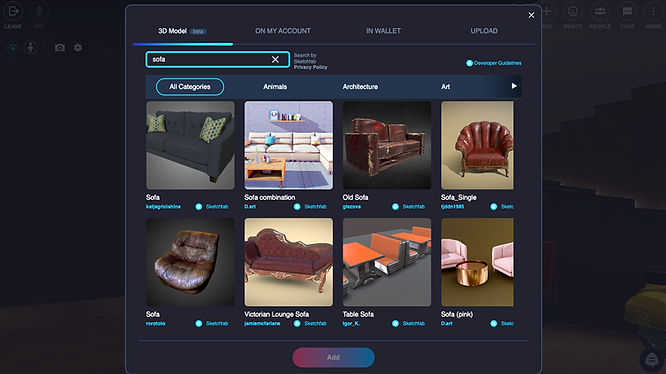Click Sketchfab icon under rorotolo's Sofa
Screen dimensions: 666x374
[199, 323]
